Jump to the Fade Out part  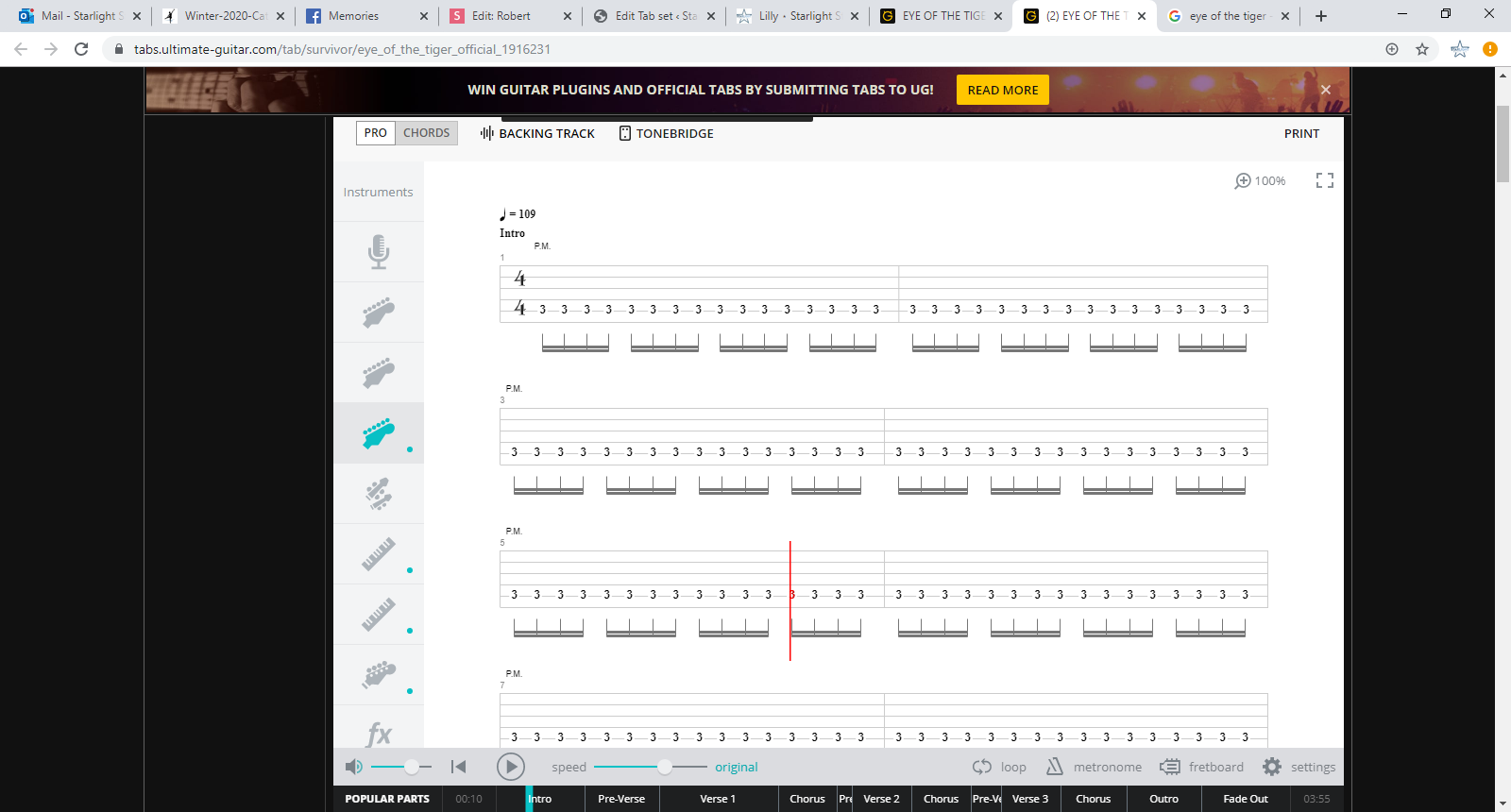(1246, 799)
